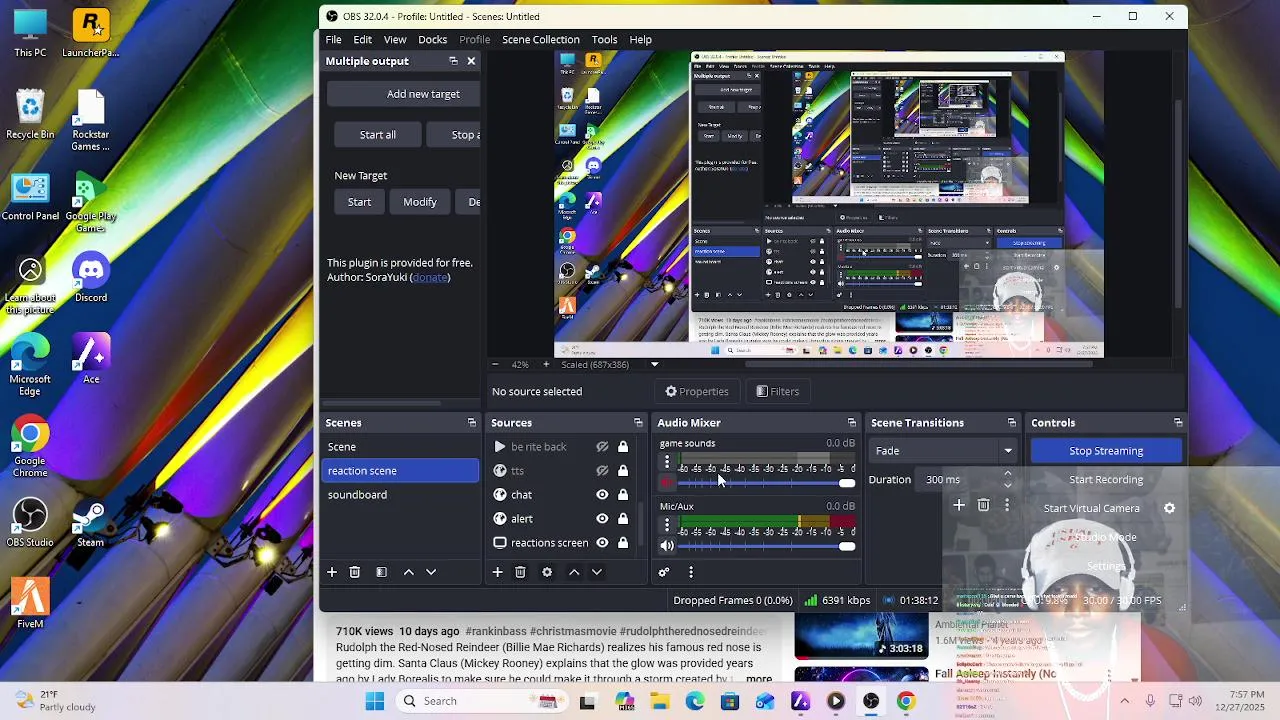Unmute the game sounds channel

pos(667,483)
